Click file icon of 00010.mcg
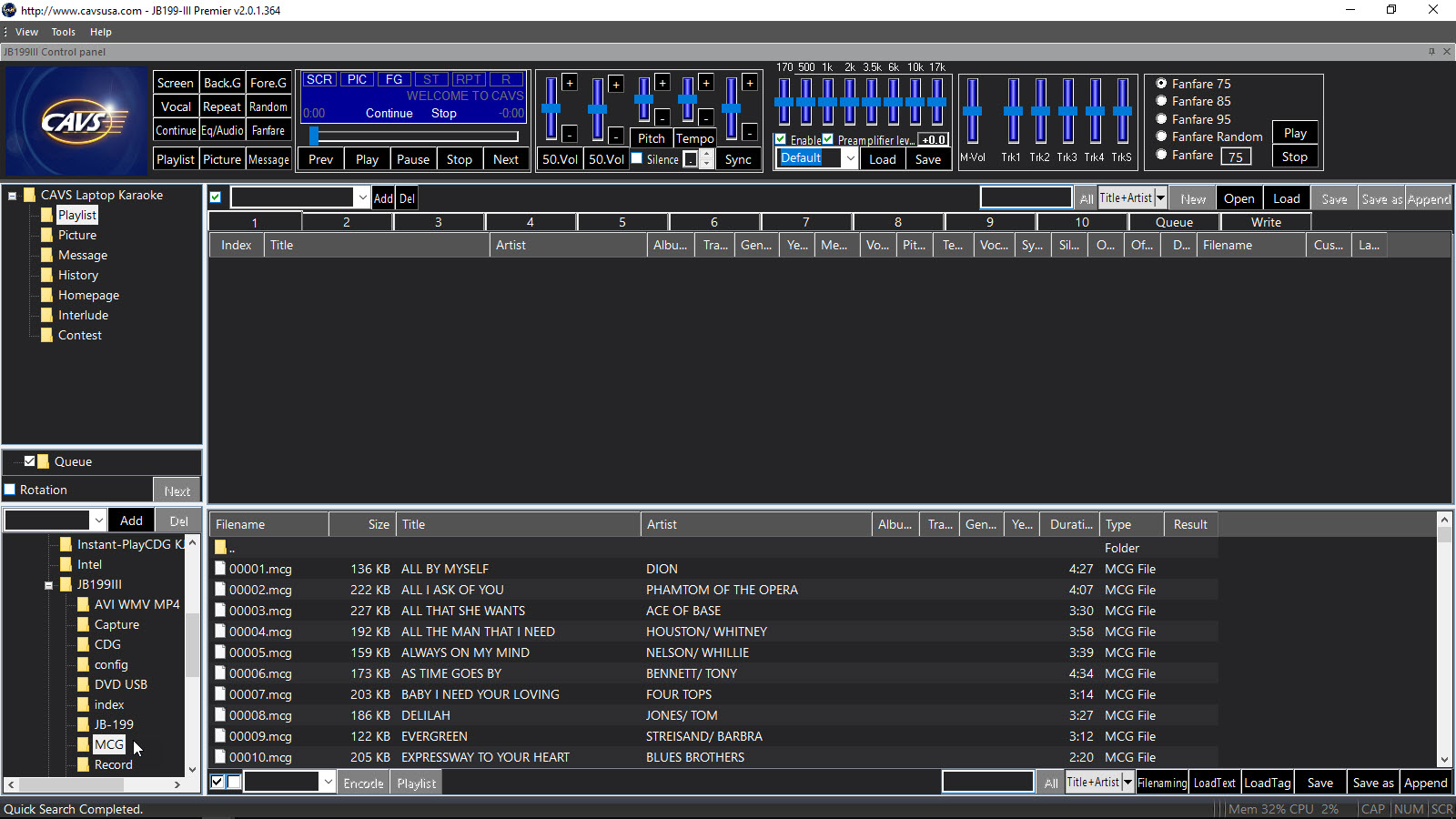 (x=220, y=757)
